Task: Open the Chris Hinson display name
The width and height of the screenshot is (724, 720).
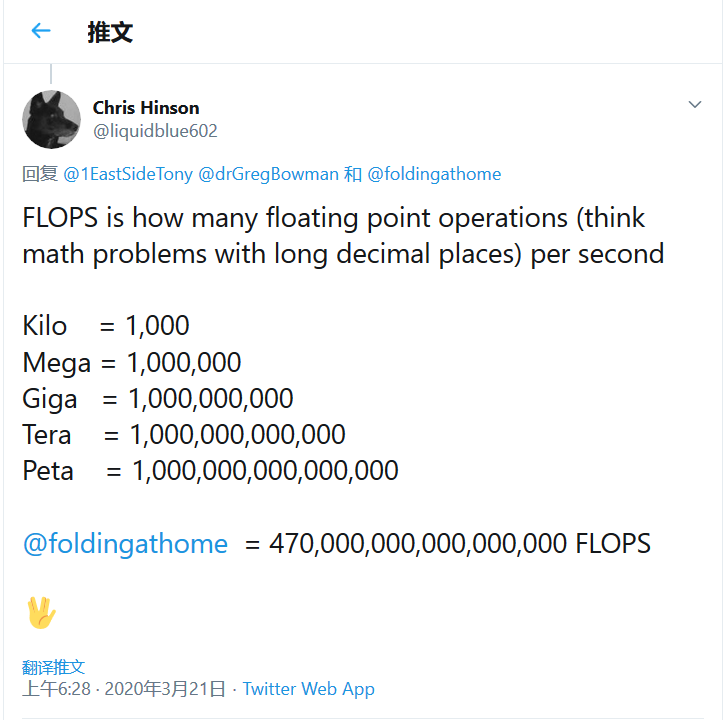Action: click(x=146, y=108)
